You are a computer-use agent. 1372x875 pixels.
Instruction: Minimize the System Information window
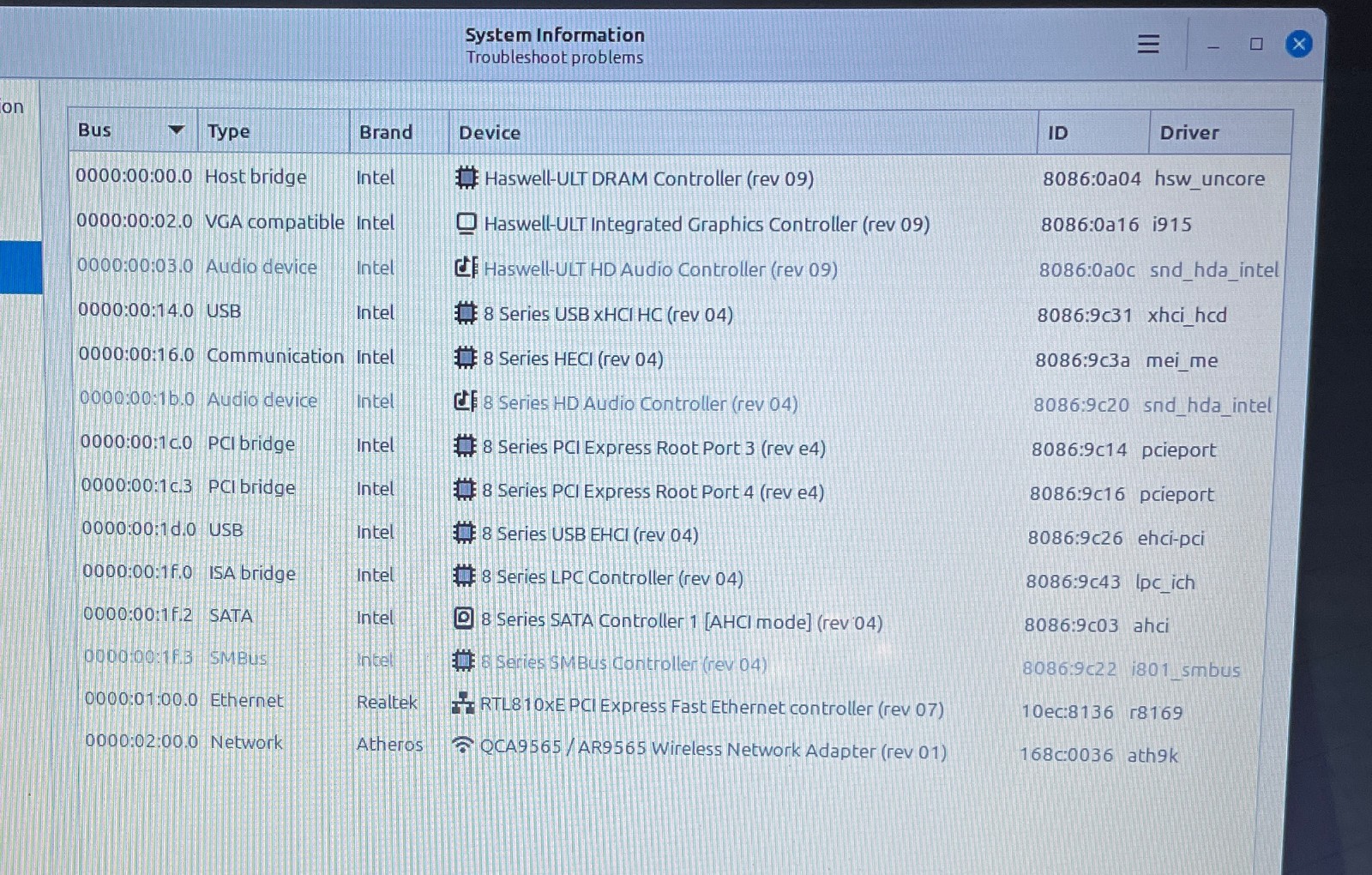(x=1213, y=45)
